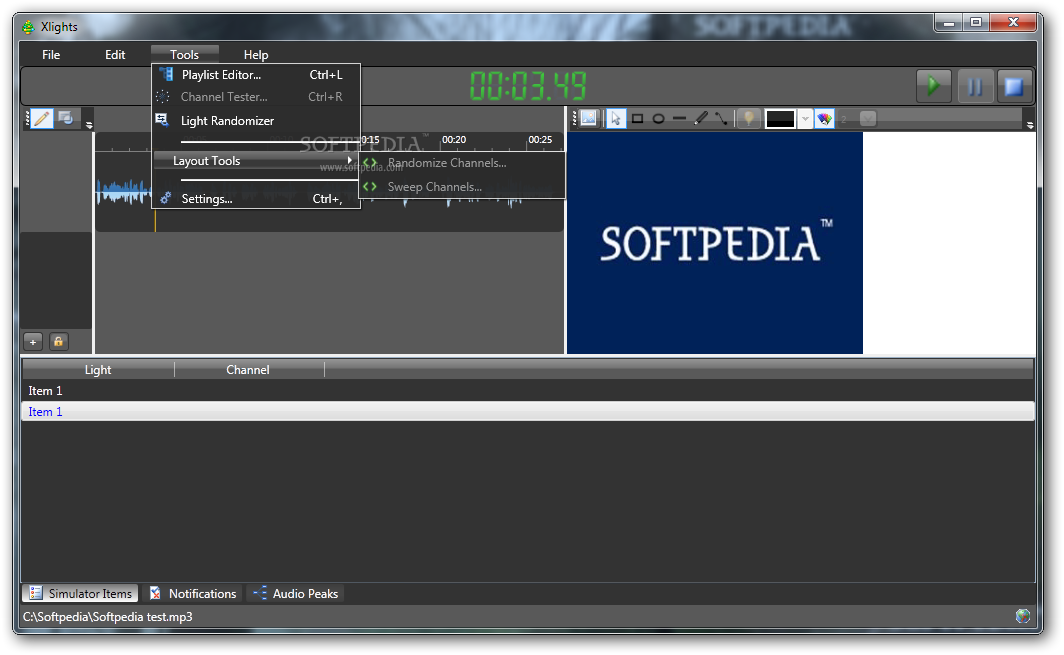
Task: Select the rectangle shape tool
Action: (x=637, y=119)
